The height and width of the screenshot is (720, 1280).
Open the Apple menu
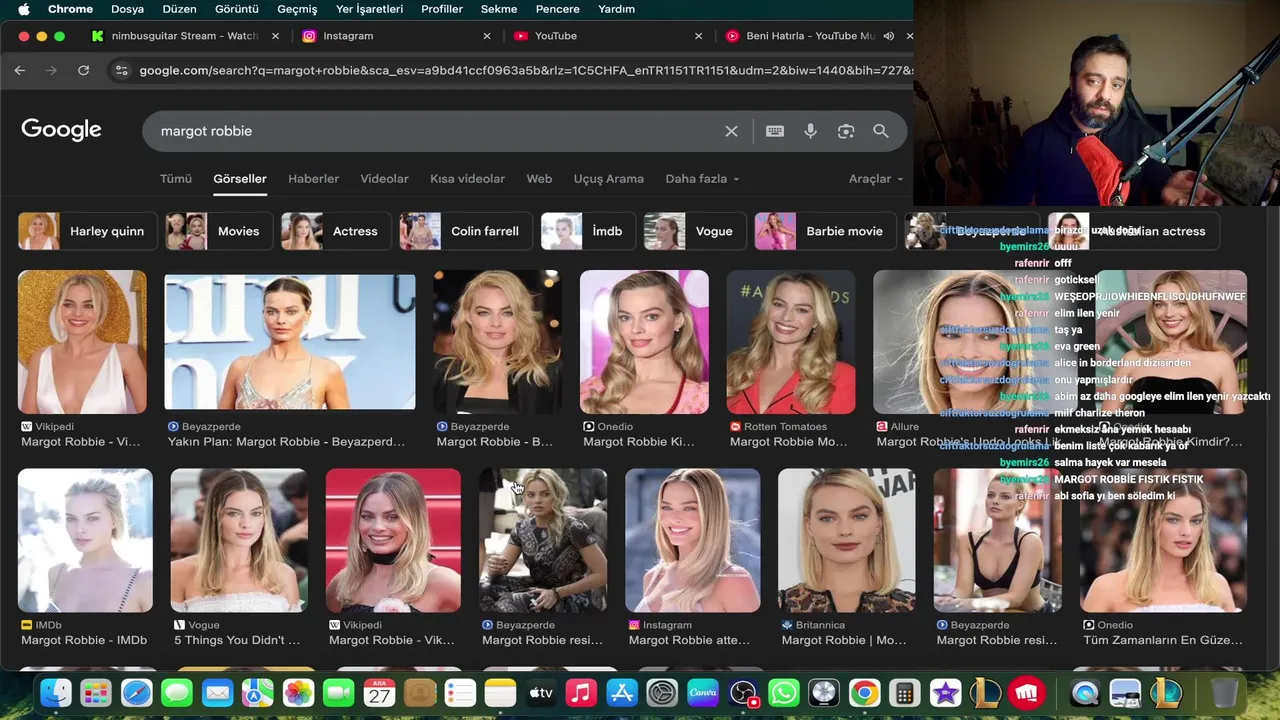[x=23, y=9]
